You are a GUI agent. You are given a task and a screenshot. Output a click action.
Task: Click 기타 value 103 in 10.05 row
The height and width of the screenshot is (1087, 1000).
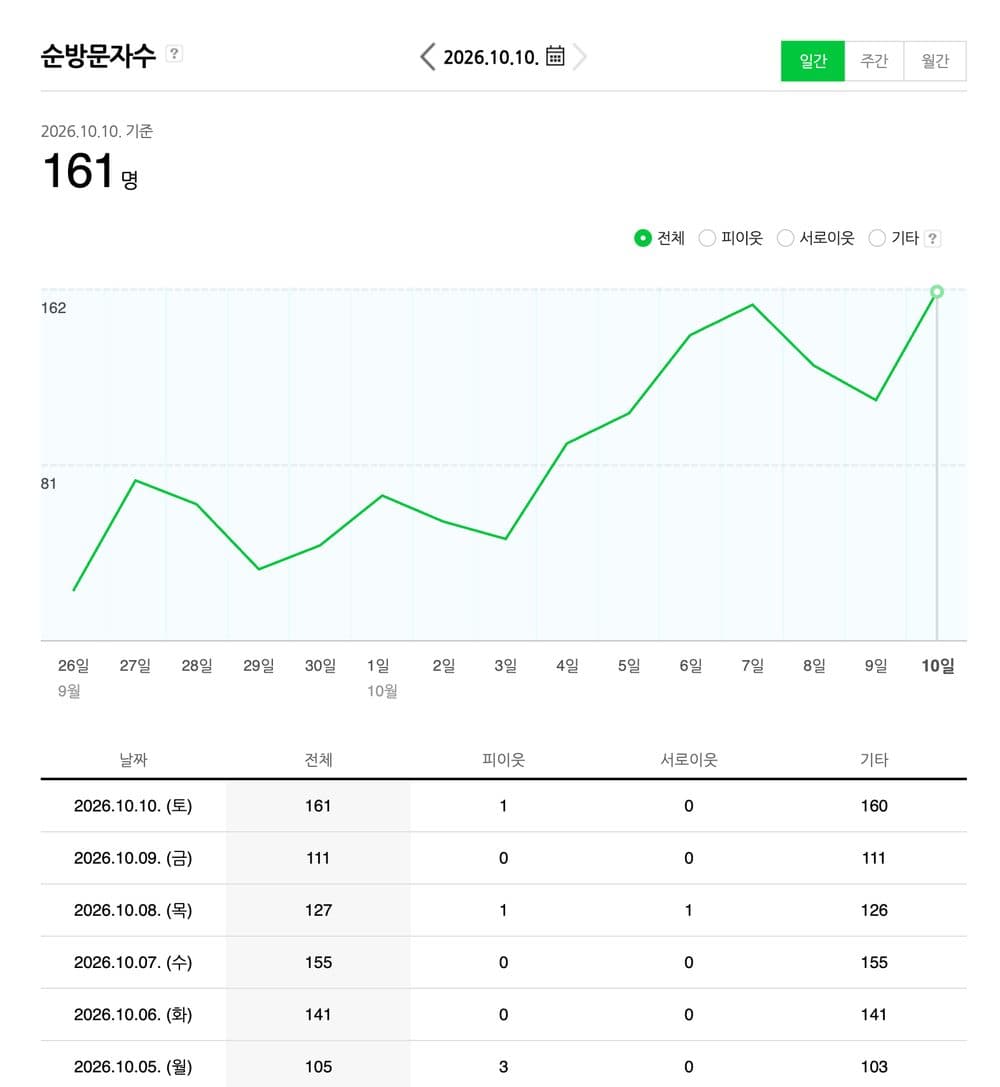pos(874,1067)
